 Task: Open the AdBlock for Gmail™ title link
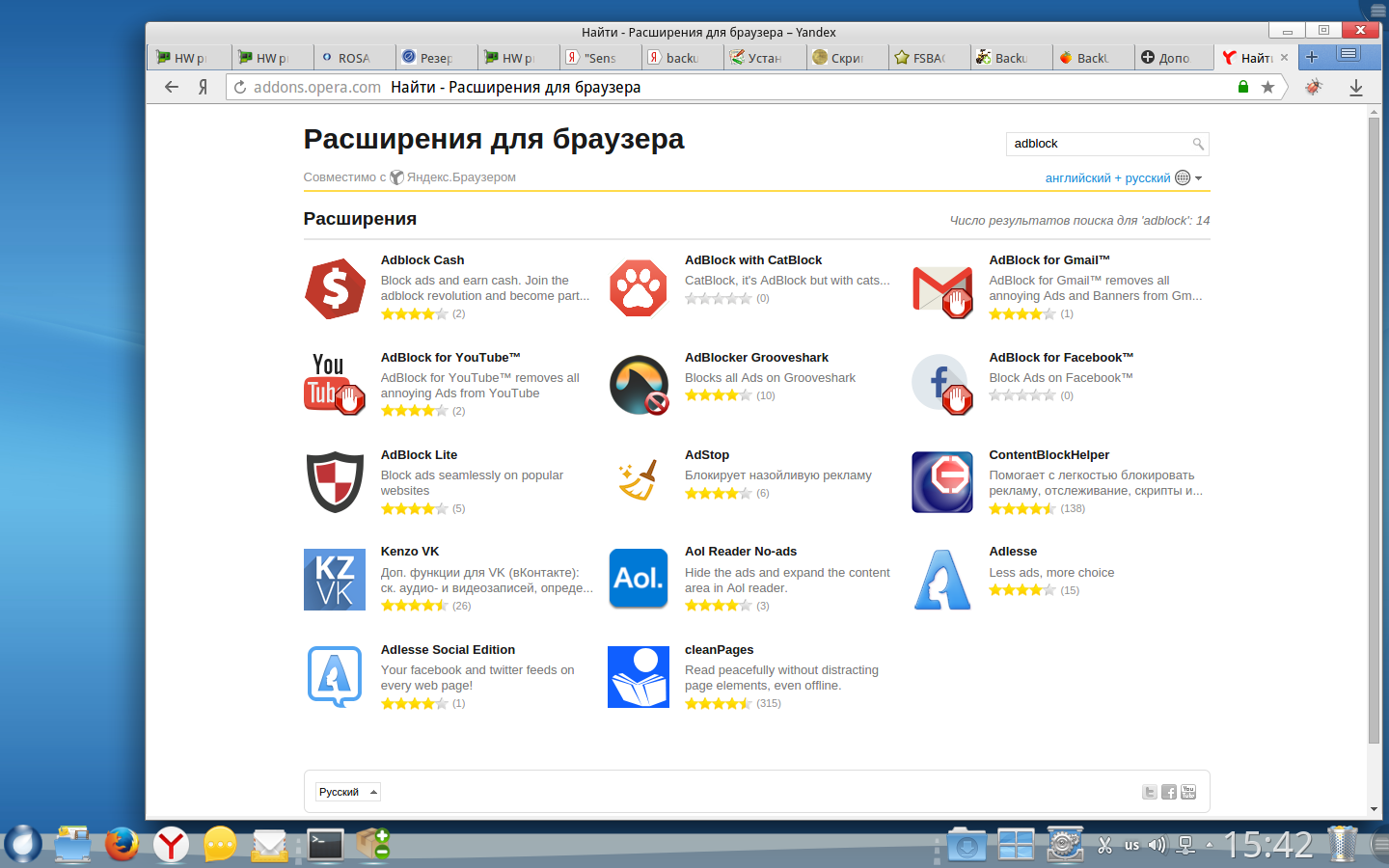pyautogui.click(x=1049, y=260)
